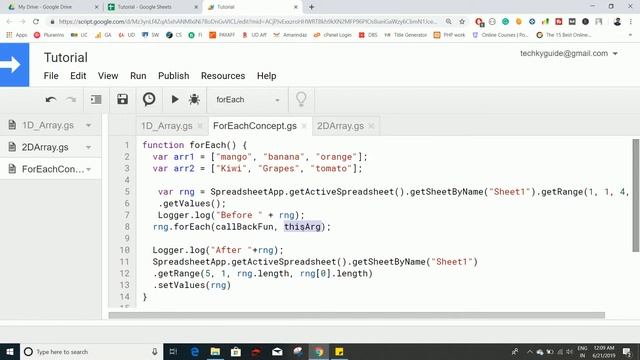
Task: Click the zoom magnifier icon in address bar
Action: 449,22
